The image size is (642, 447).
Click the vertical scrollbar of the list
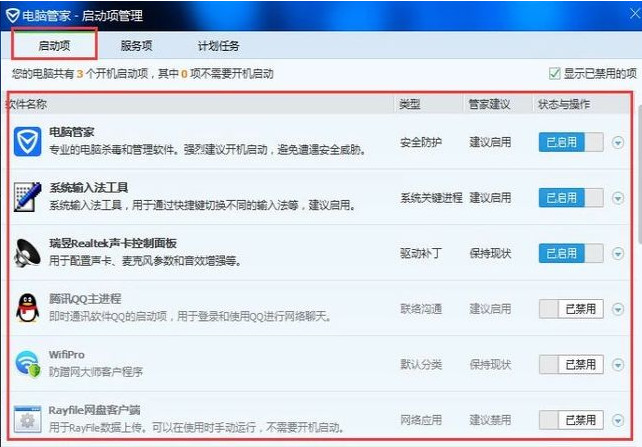pos(639,174)
